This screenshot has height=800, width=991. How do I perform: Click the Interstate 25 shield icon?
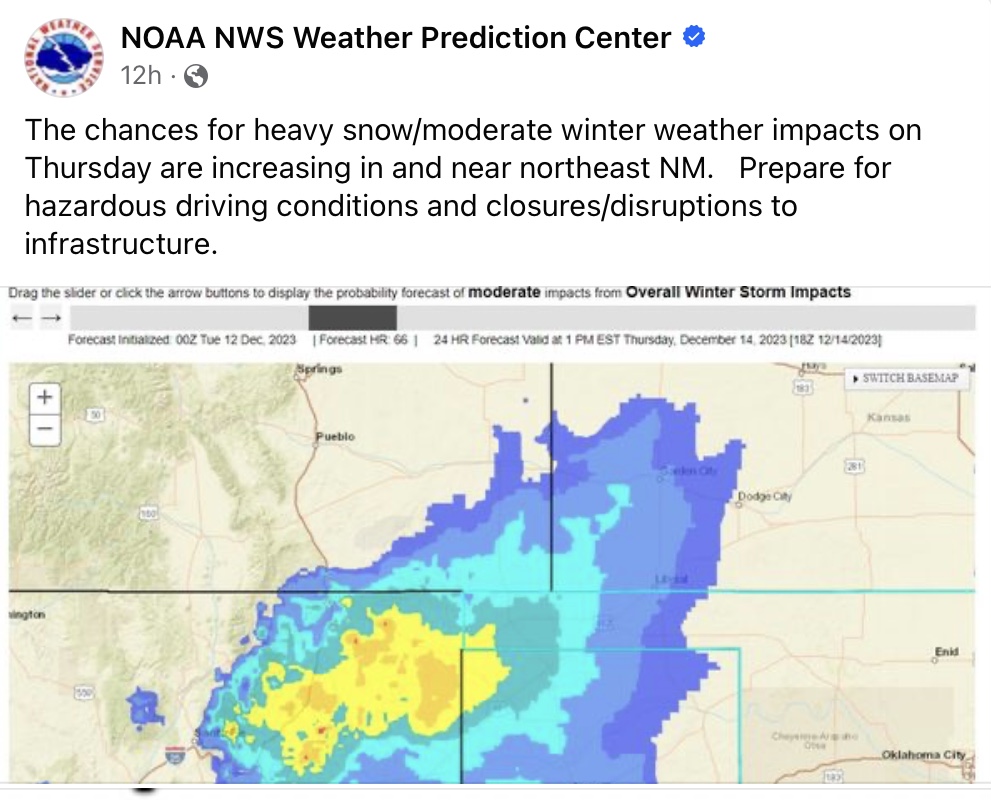[x=174, y=755]
